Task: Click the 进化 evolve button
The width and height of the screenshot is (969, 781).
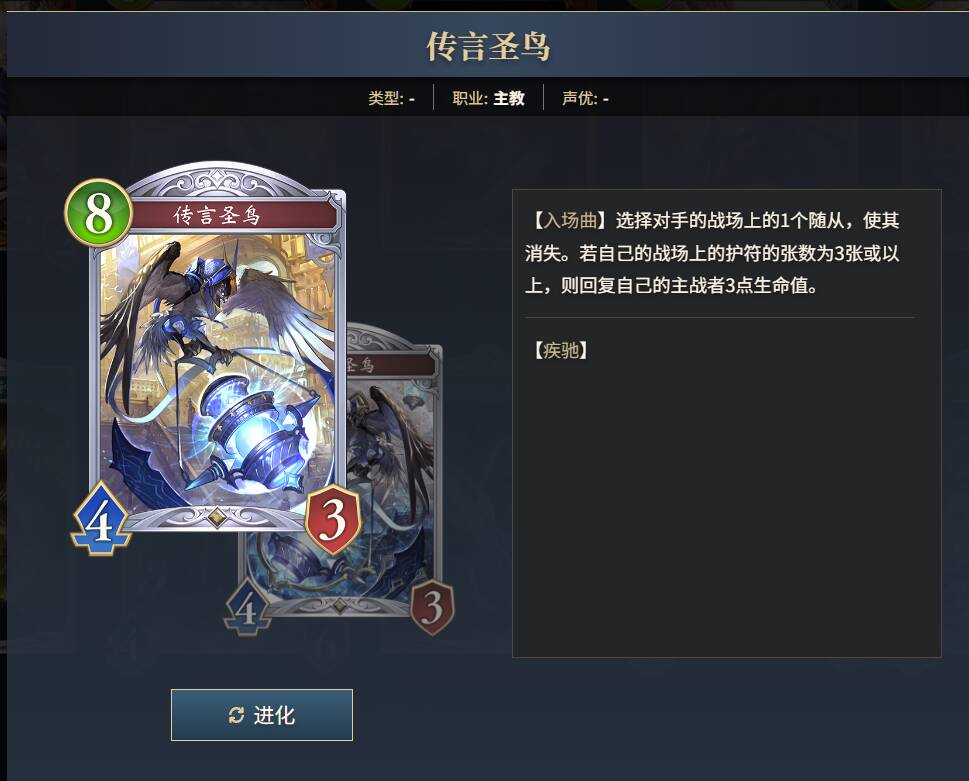Action: tap(262, 715)
